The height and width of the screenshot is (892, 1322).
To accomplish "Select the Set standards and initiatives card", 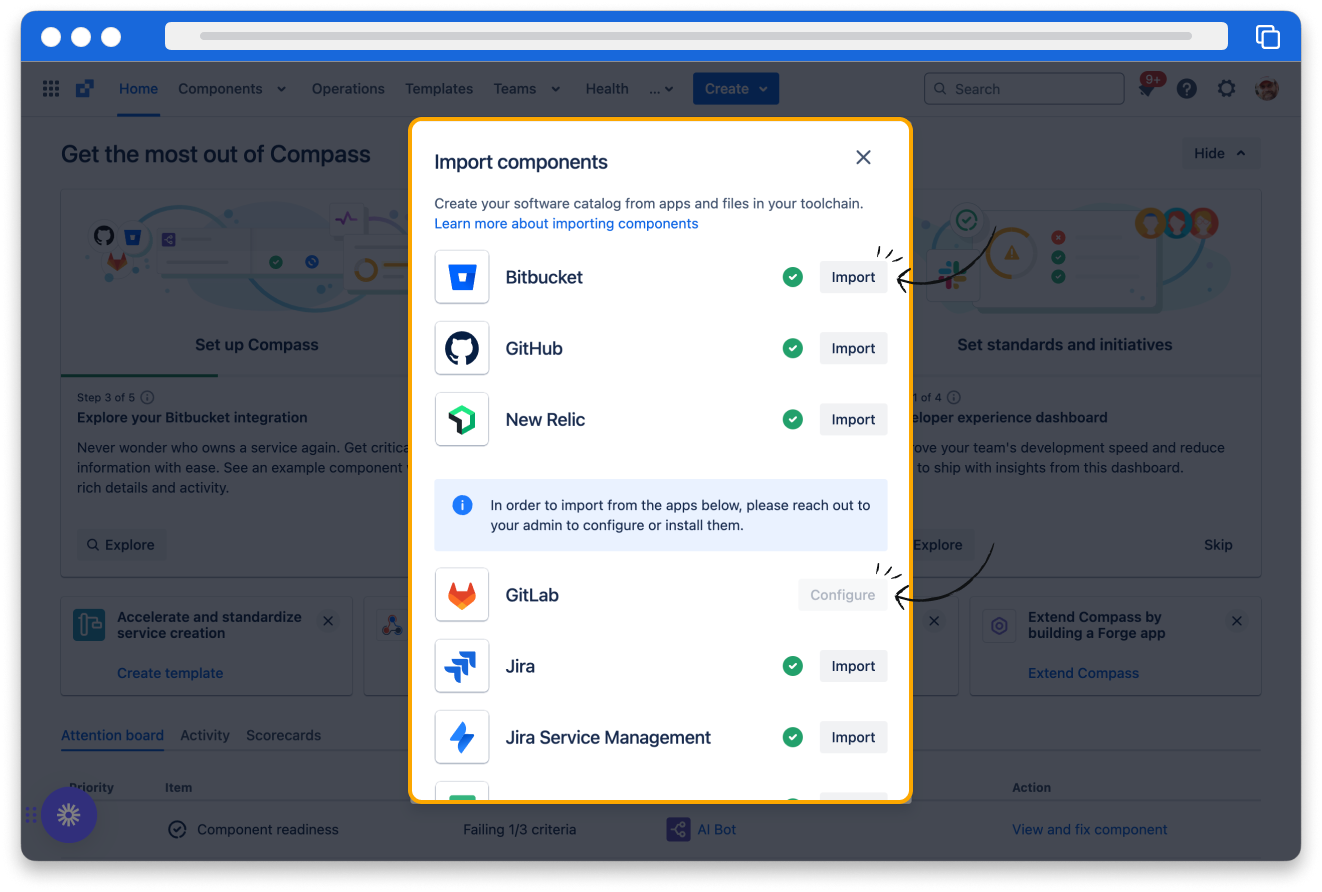I will [x=1064, y=345].
